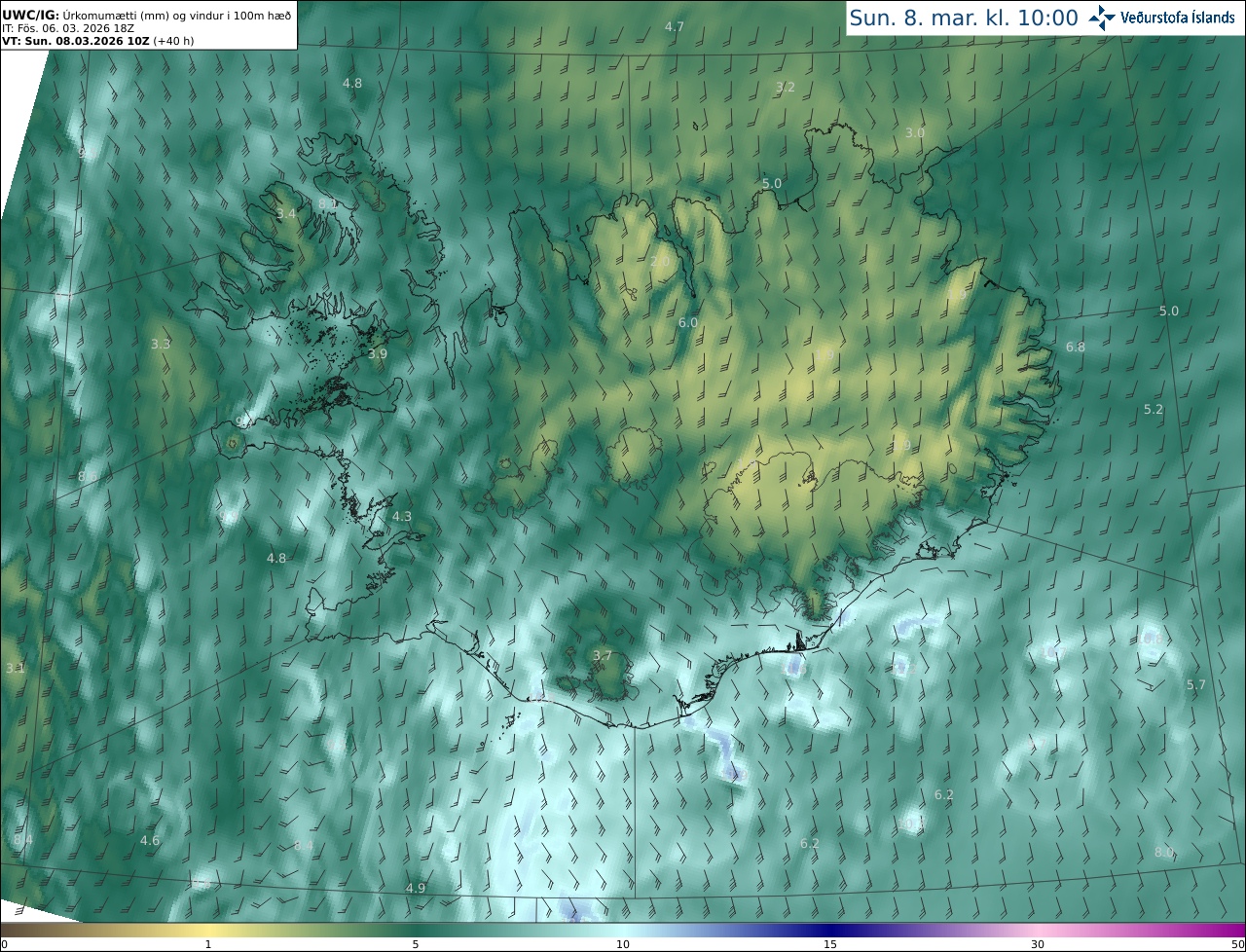Click the color scale tick labeled 5

(x=416, y=944)
